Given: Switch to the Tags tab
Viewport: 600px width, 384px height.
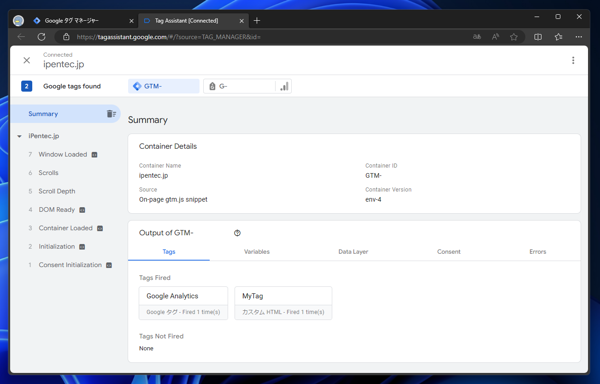Looking at the screenshot, I should point(169,252).
